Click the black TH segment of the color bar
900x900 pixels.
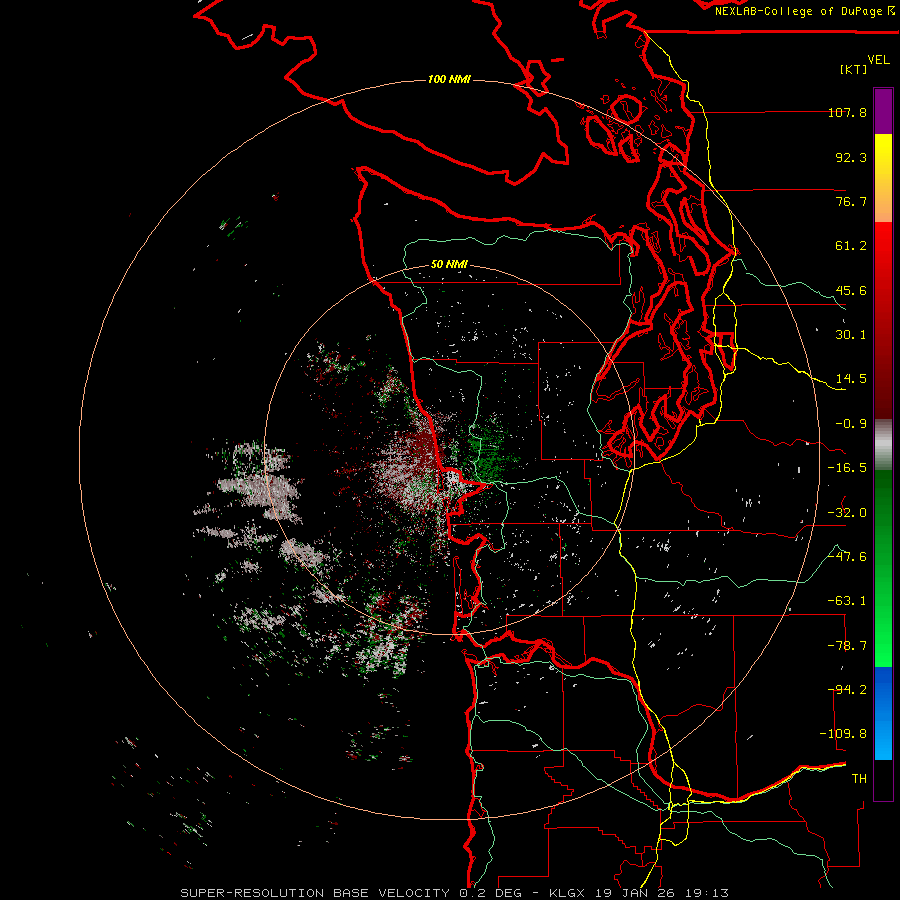tap(883, 779)
